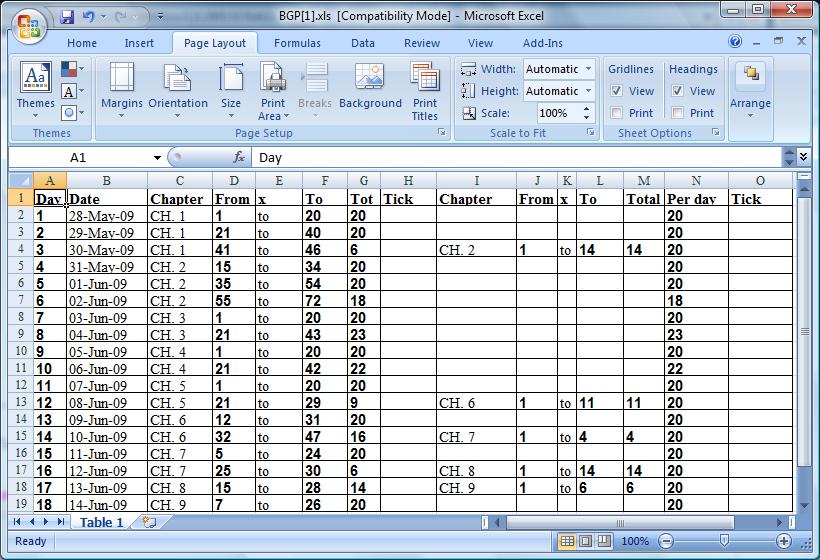Save the workbook with the floppy icon
820x560 pixels.
(x=67, y=17)
